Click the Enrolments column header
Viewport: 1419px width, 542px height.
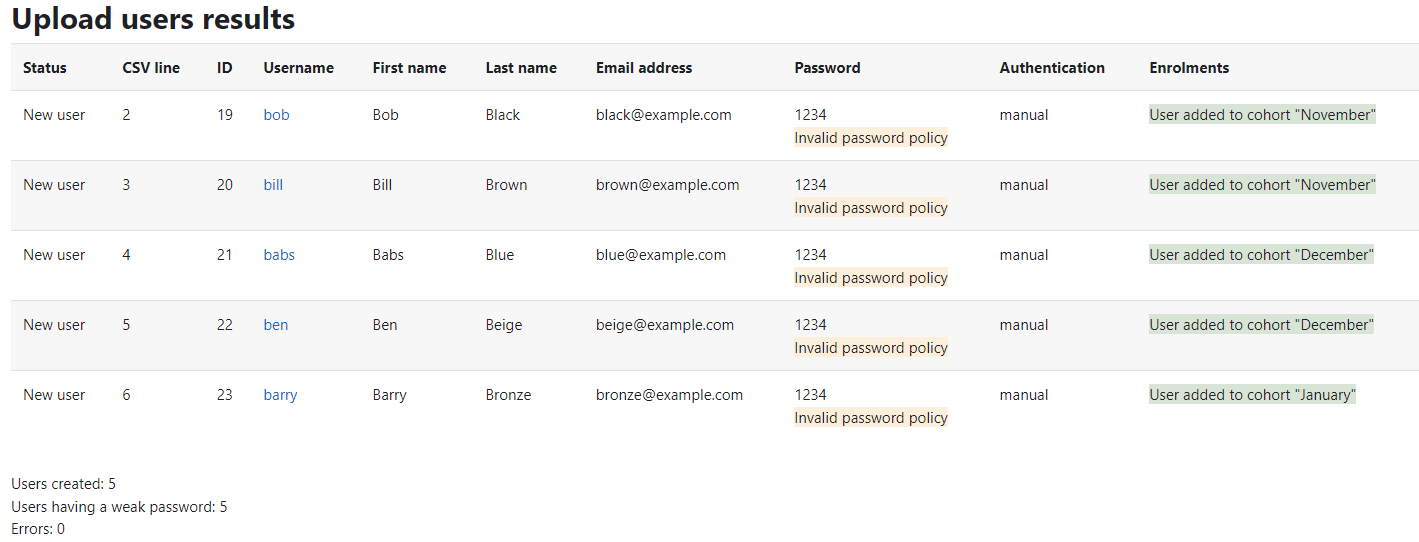click(1189, 68)
